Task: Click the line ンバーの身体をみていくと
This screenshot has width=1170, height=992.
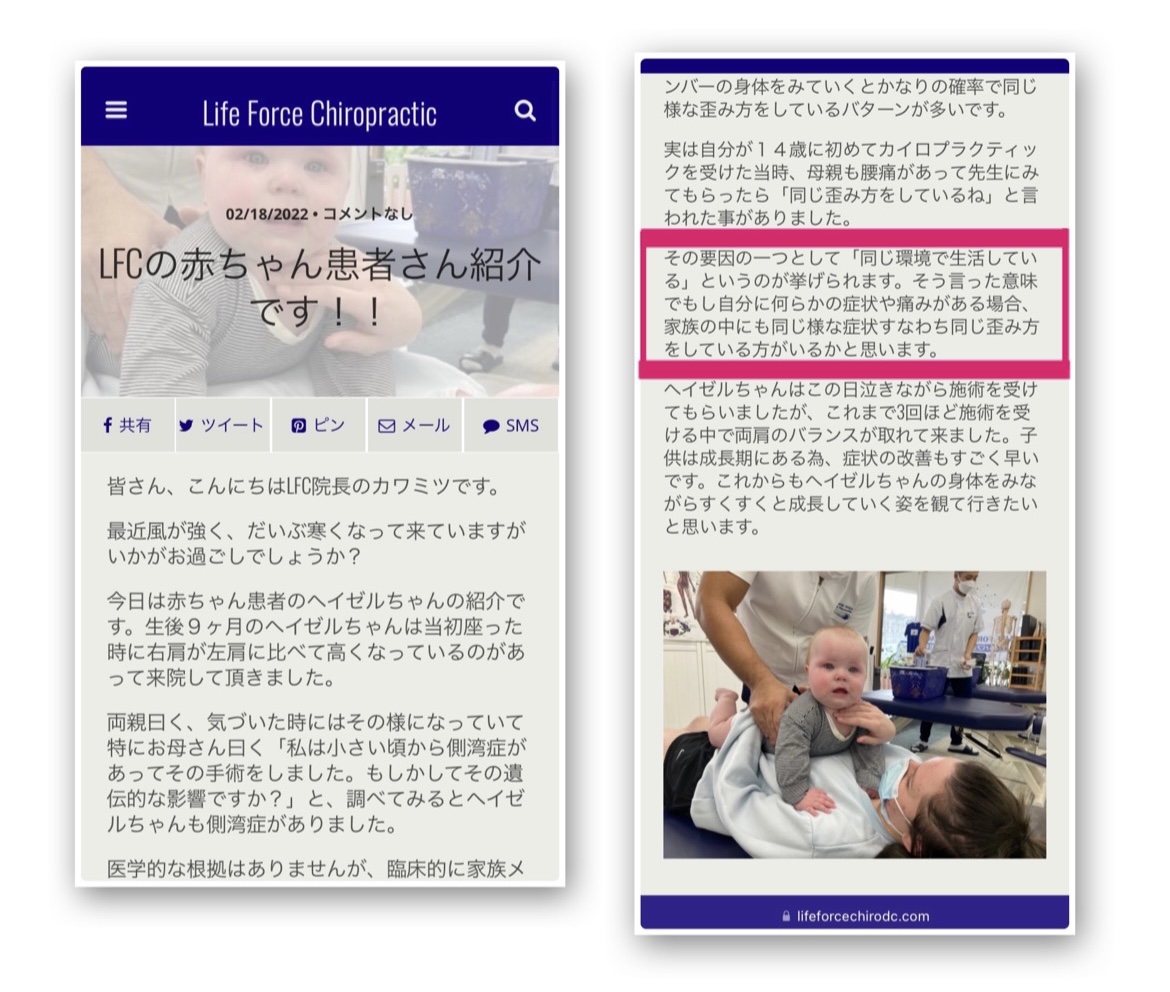Action: 851,87
